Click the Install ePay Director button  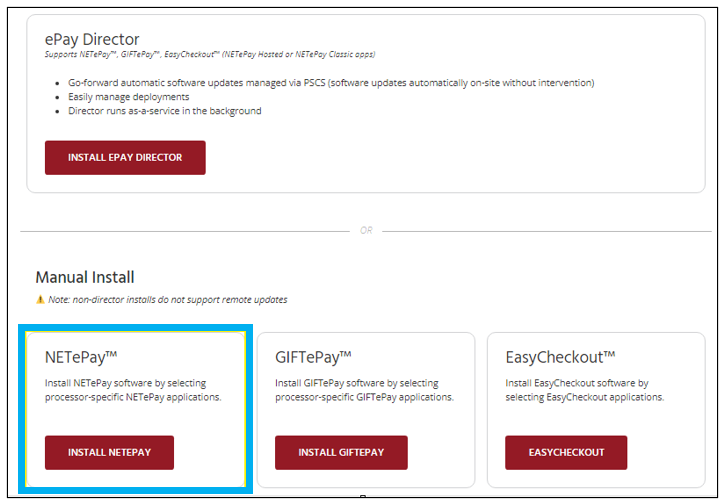coord(125,157)
